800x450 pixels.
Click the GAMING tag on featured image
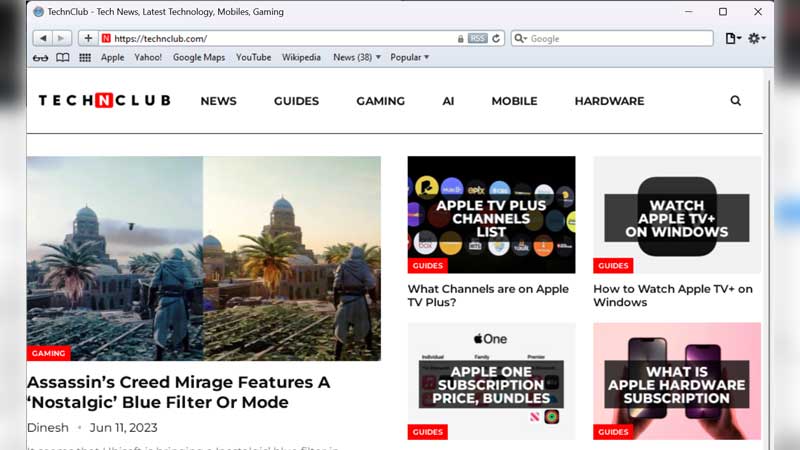[48, 353]
